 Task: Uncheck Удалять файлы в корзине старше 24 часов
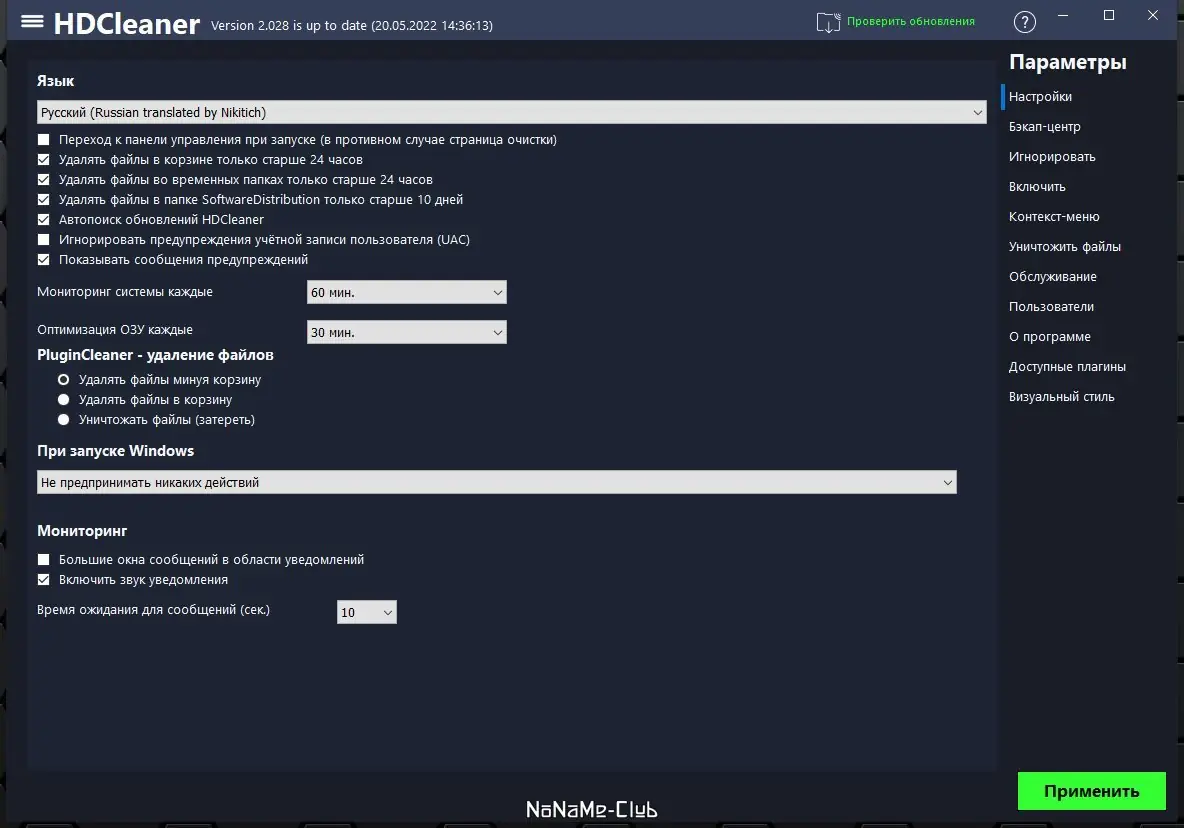click(x=44, y=159)
